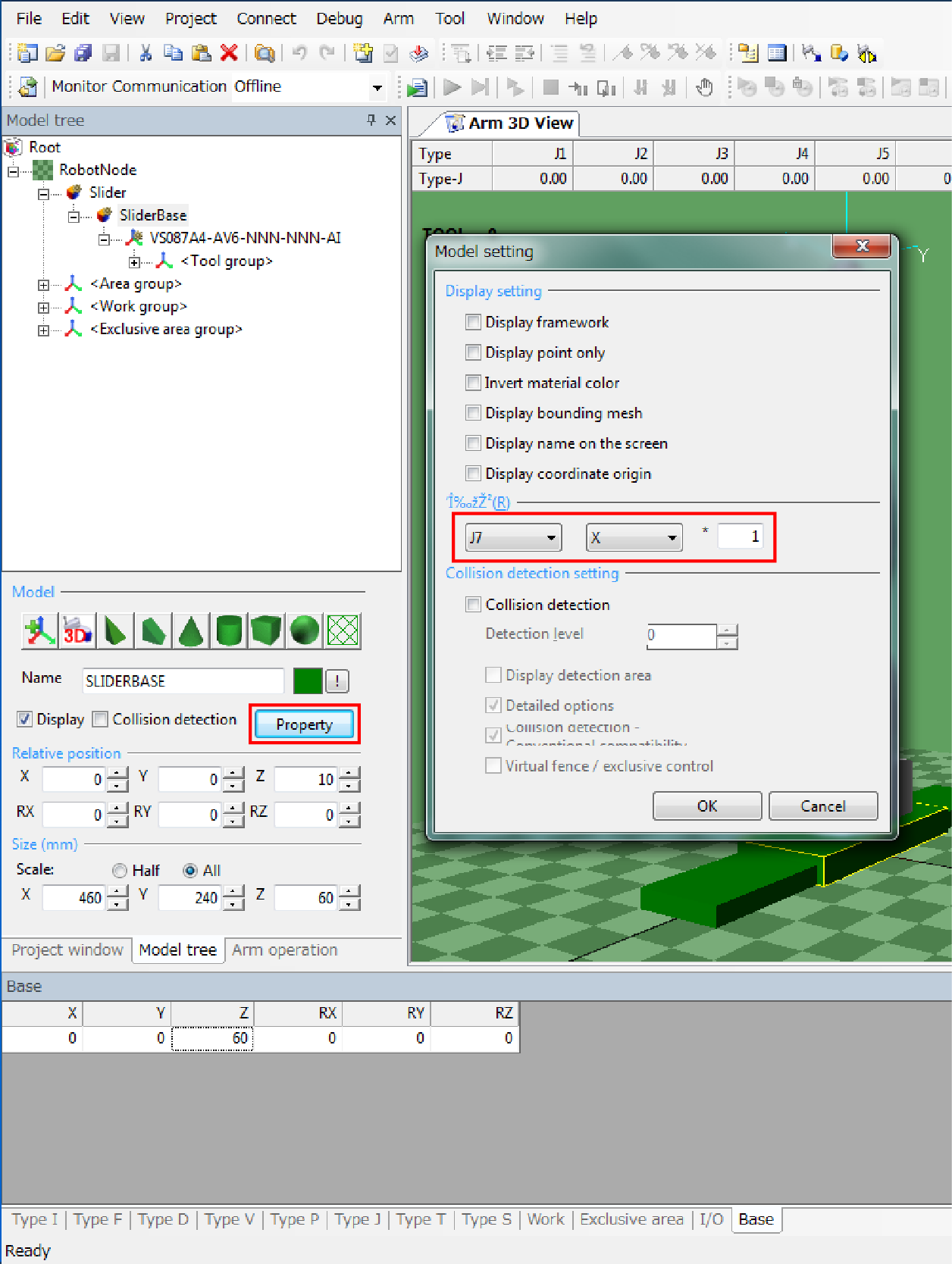This screenshot has height=1264, width=952.
Task: Check Display name on the screen
Action: click(x=474, y=443)
